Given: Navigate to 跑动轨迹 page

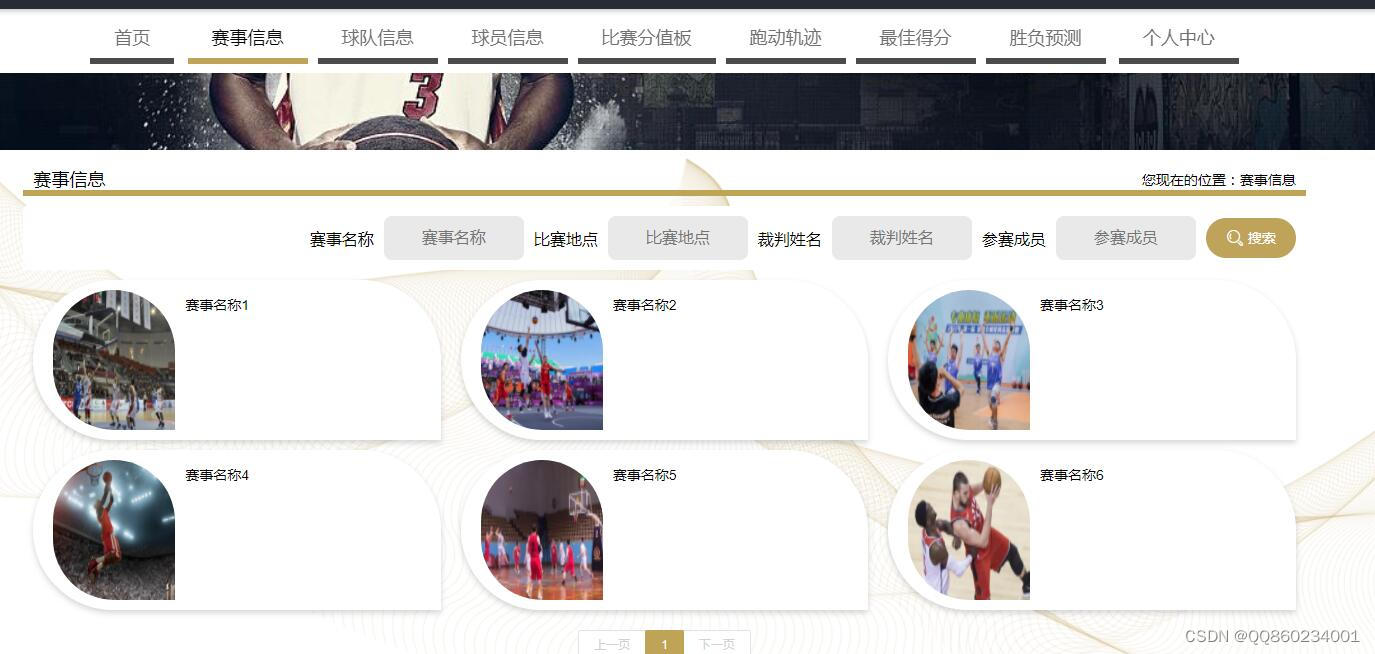Looking at the screenshot, I should 785,38.
